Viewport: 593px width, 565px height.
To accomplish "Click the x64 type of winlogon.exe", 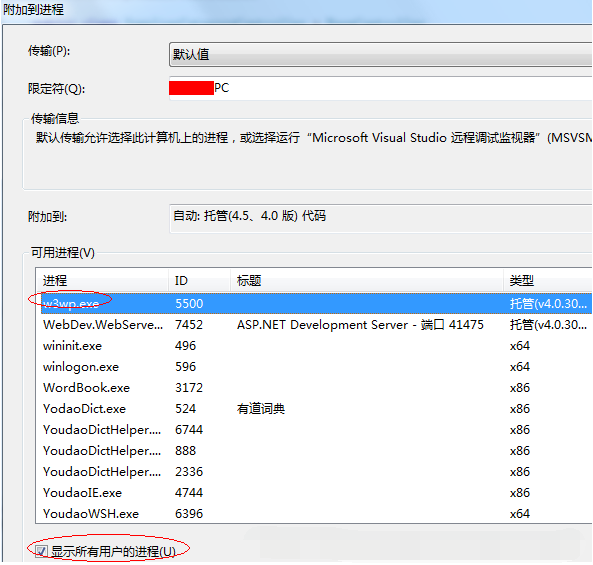I will [x=520, y=367].
